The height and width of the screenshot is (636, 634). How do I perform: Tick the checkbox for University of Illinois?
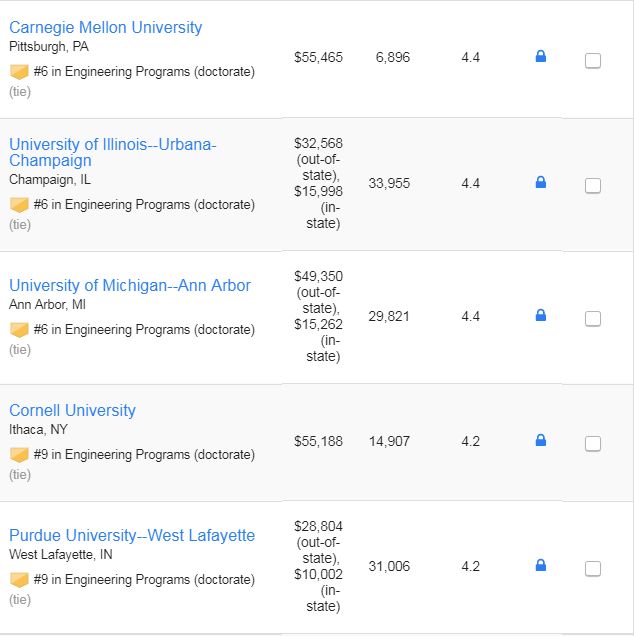pos(593,186)
